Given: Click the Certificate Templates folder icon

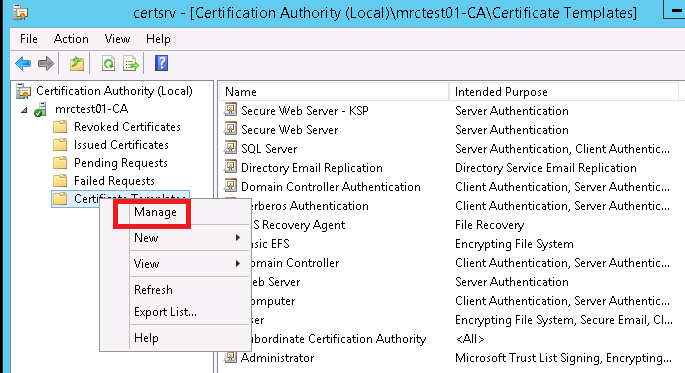Looking at the screenshot, I should [x=60, y=199].
